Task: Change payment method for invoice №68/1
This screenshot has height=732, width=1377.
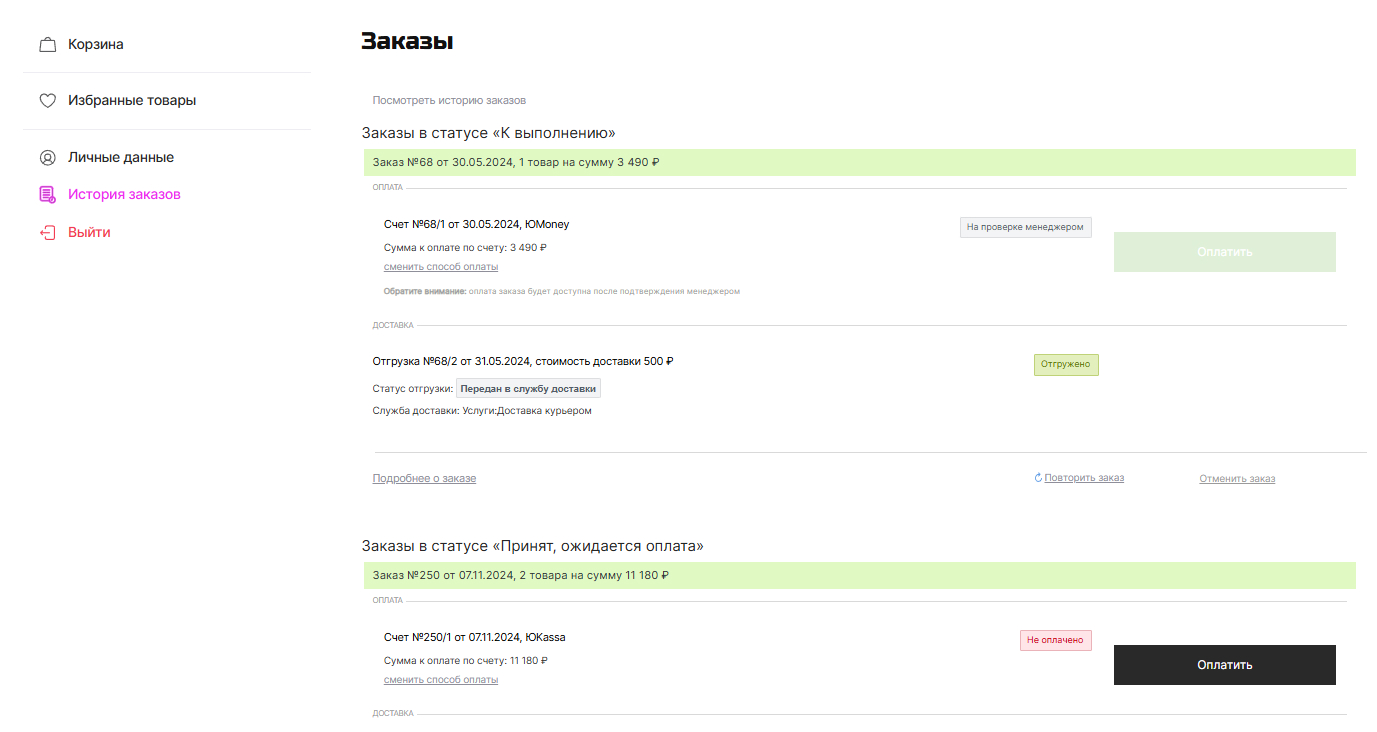Action: (441, 267)
